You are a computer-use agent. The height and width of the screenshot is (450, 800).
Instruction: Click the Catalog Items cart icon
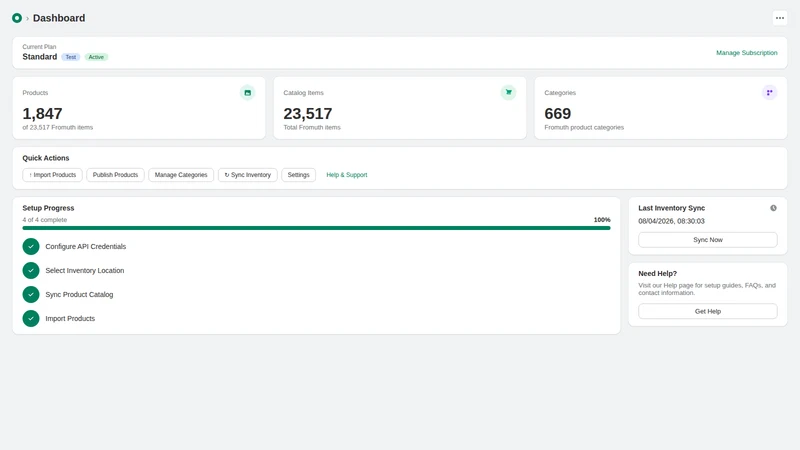[x=508, y=92]
